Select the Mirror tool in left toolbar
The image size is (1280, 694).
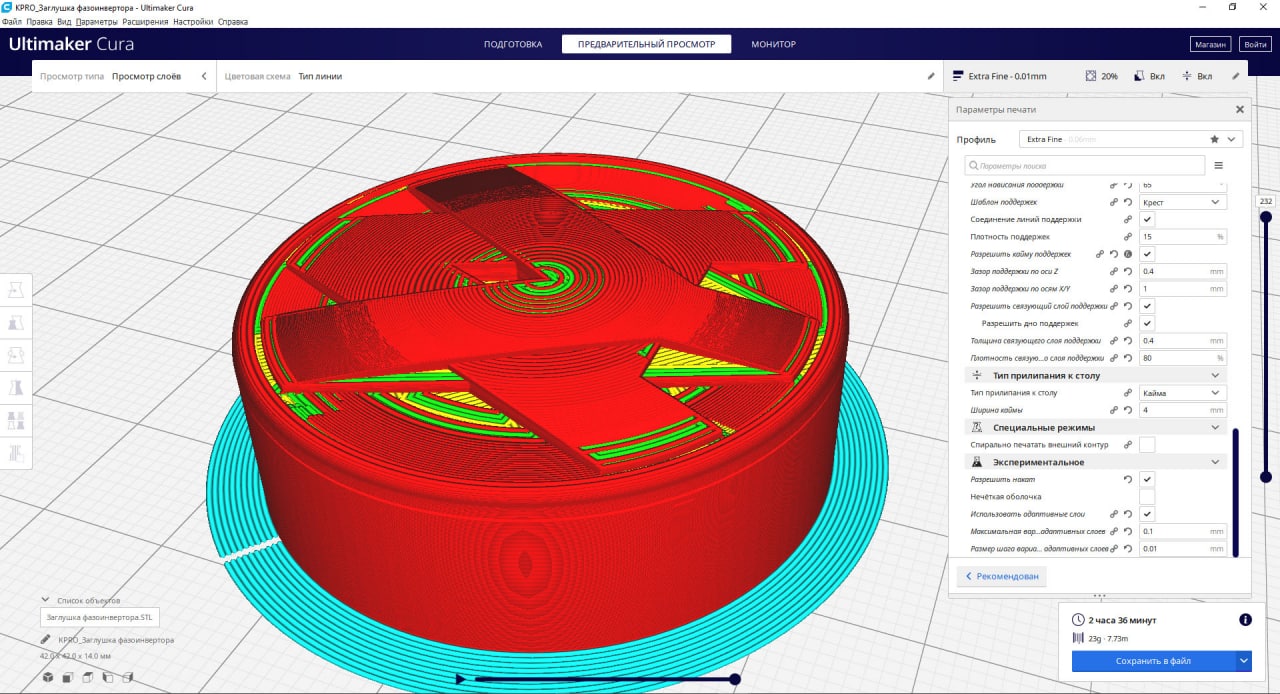[x=17, y=387]
